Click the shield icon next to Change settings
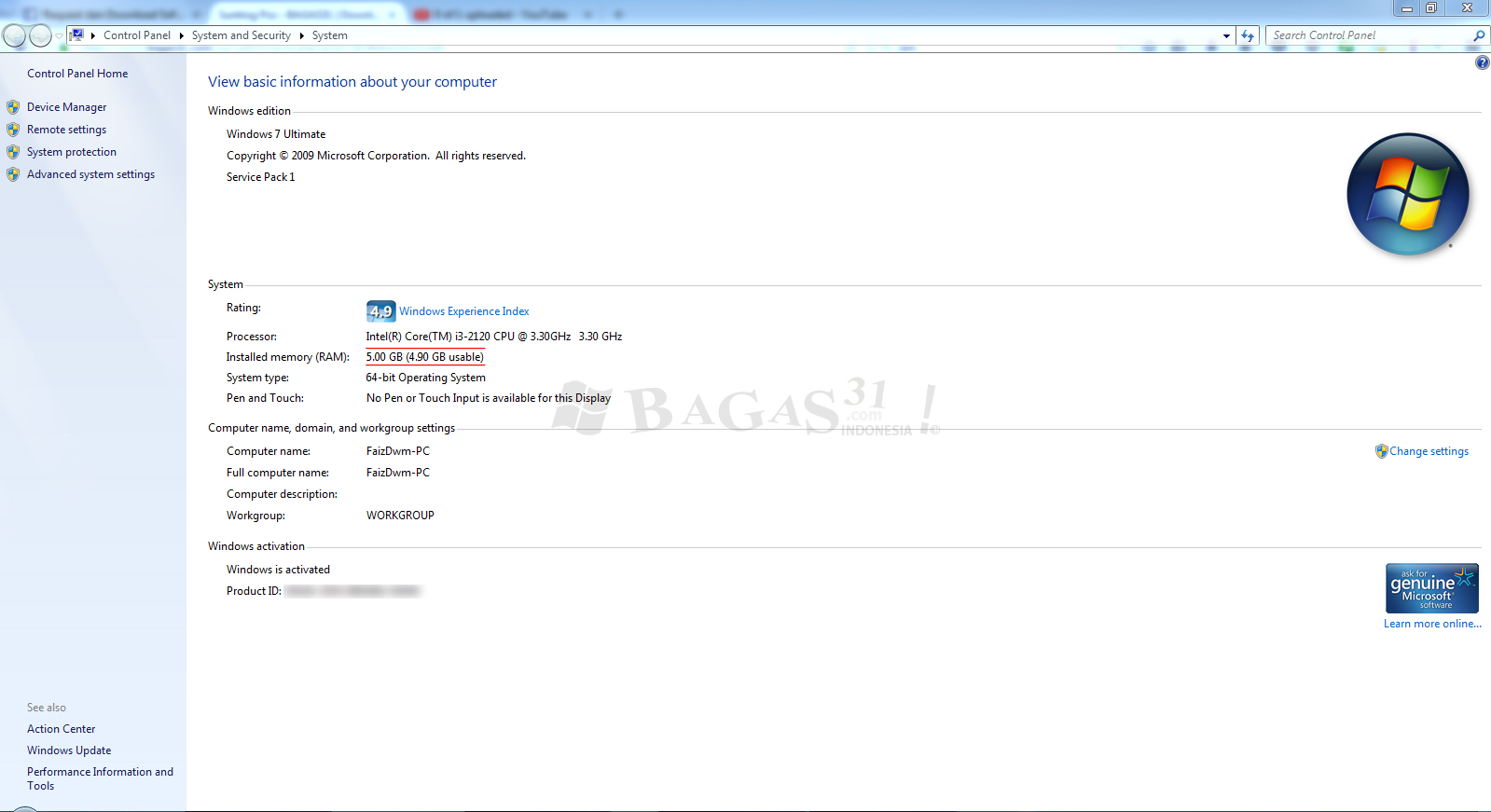The width and height of the screenshot is (1491, 812). click(x=1381, y=451)
